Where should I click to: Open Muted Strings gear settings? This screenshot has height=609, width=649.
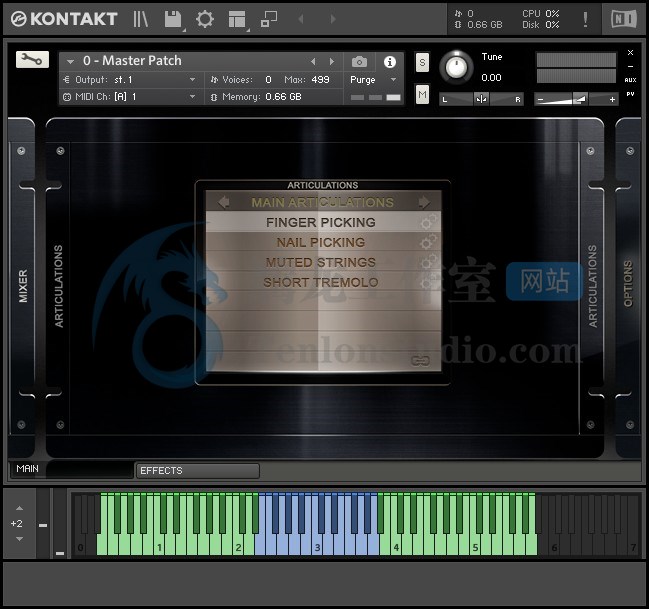[428, 262]
